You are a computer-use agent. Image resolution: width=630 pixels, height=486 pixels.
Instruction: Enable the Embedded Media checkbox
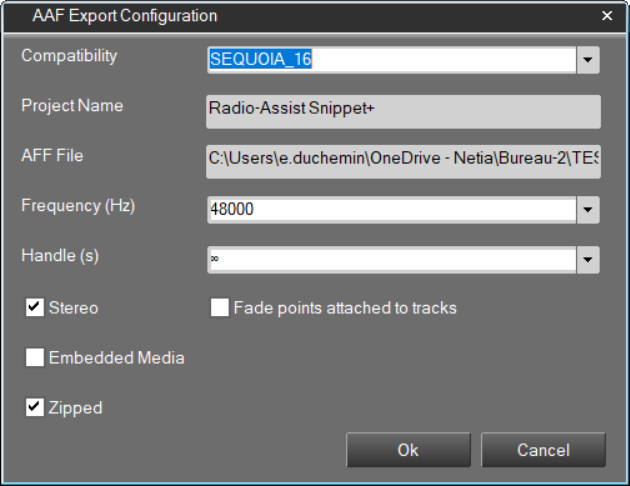click(35, 357)
